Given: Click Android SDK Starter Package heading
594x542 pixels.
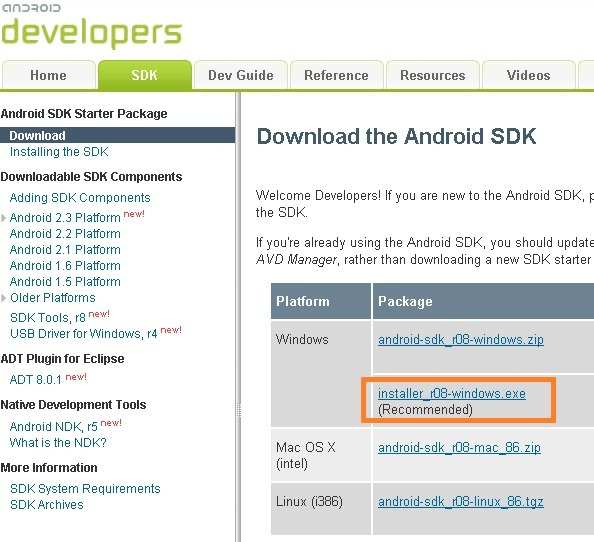Looking at the screenshot, I should point(84,113).
